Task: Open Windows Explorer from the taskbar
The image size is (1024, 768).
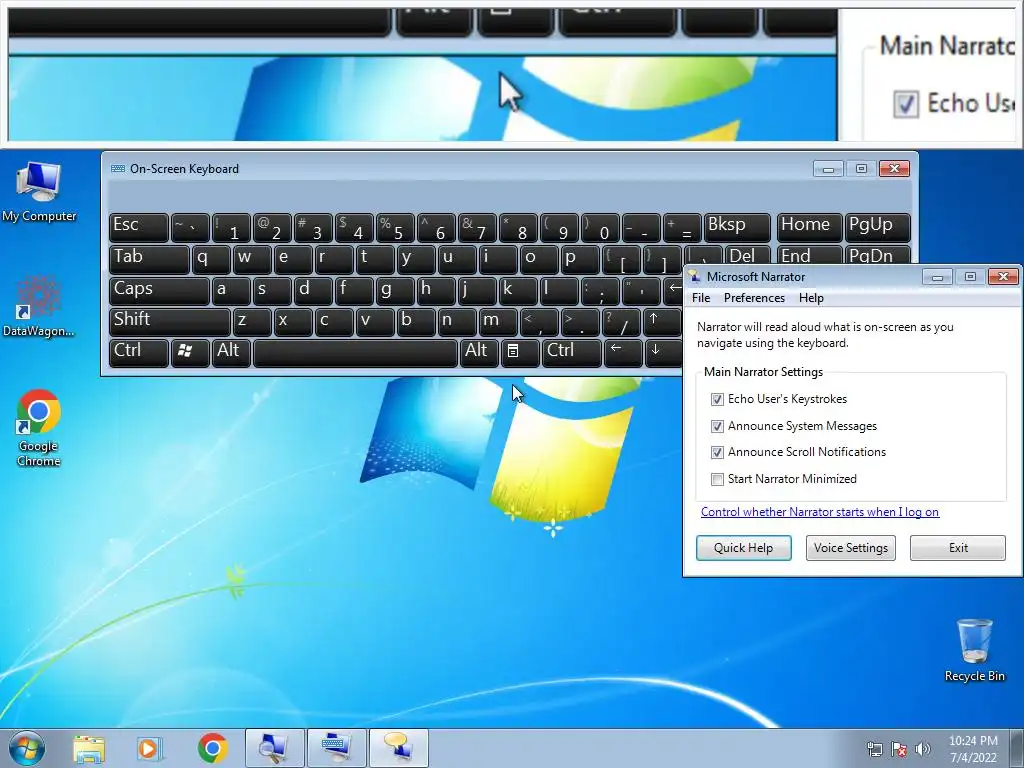Action: (89, 748)
